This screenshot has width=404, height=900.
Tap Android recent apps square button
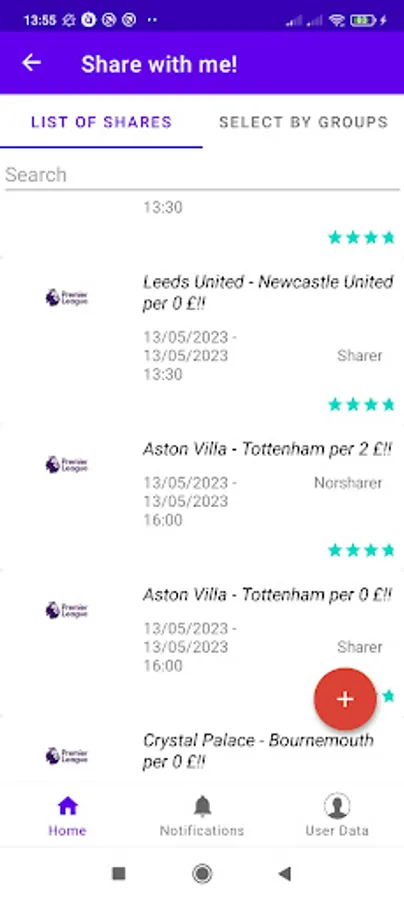point(119,874)
